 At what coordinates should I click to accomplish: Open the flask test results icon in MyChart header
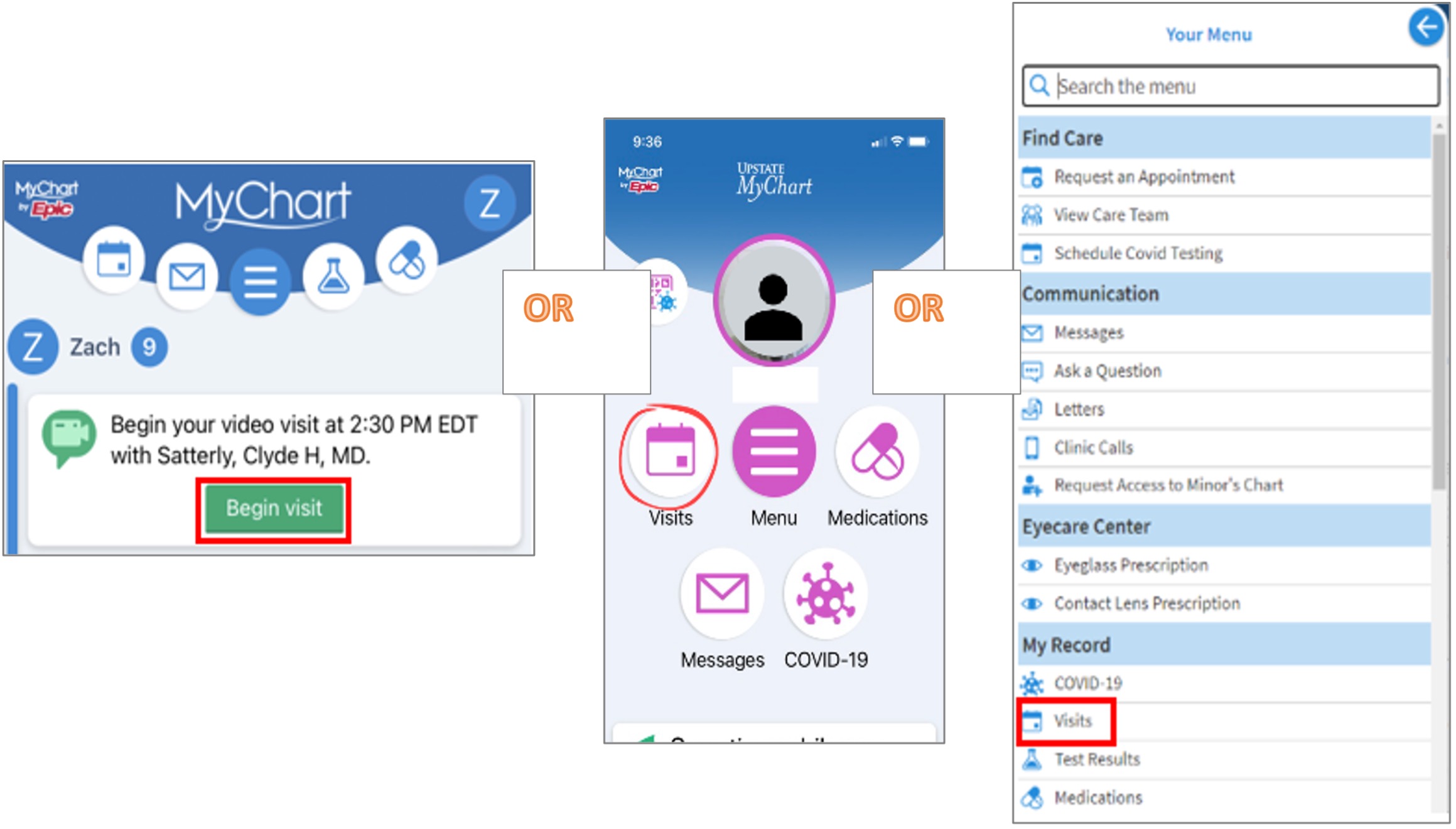[333, 276]
